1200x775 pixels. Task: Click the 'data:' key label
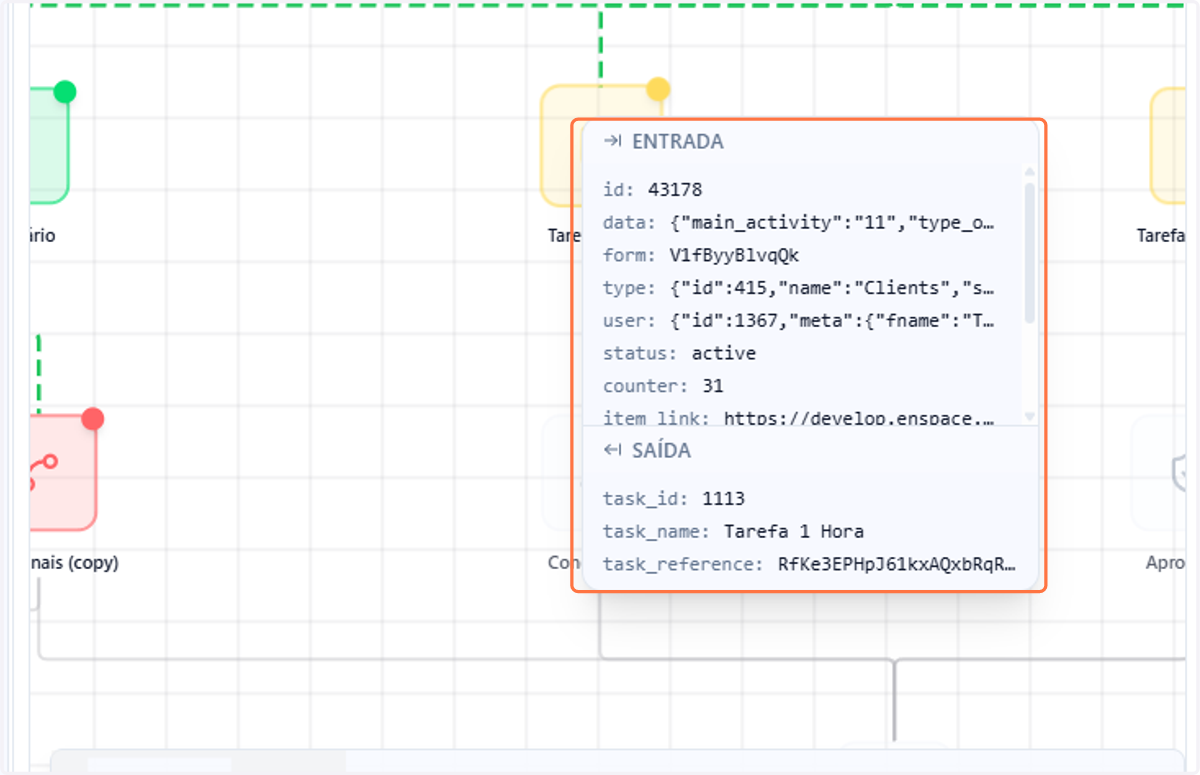click(630, 223)
